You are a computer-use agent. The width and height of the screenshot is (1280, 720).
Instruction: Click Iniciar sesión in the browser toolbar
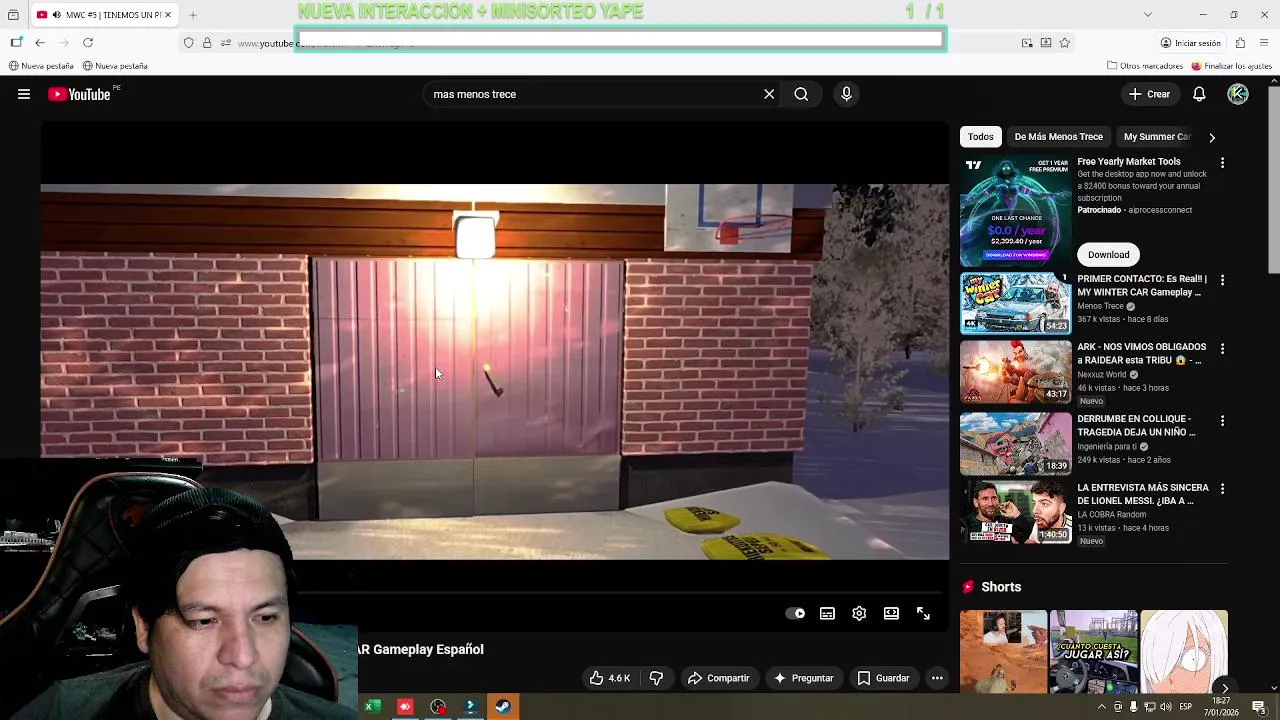pyautogui.click(x=1190, y=43)
